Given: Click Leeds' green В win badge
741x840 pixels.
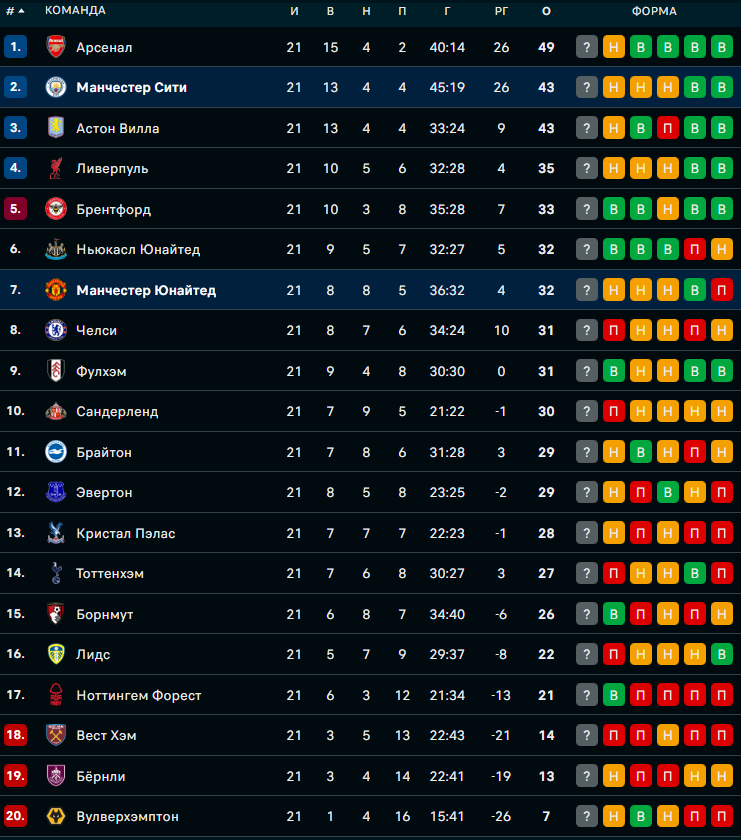Looking at the screenshot, I should tap(722, 654).
